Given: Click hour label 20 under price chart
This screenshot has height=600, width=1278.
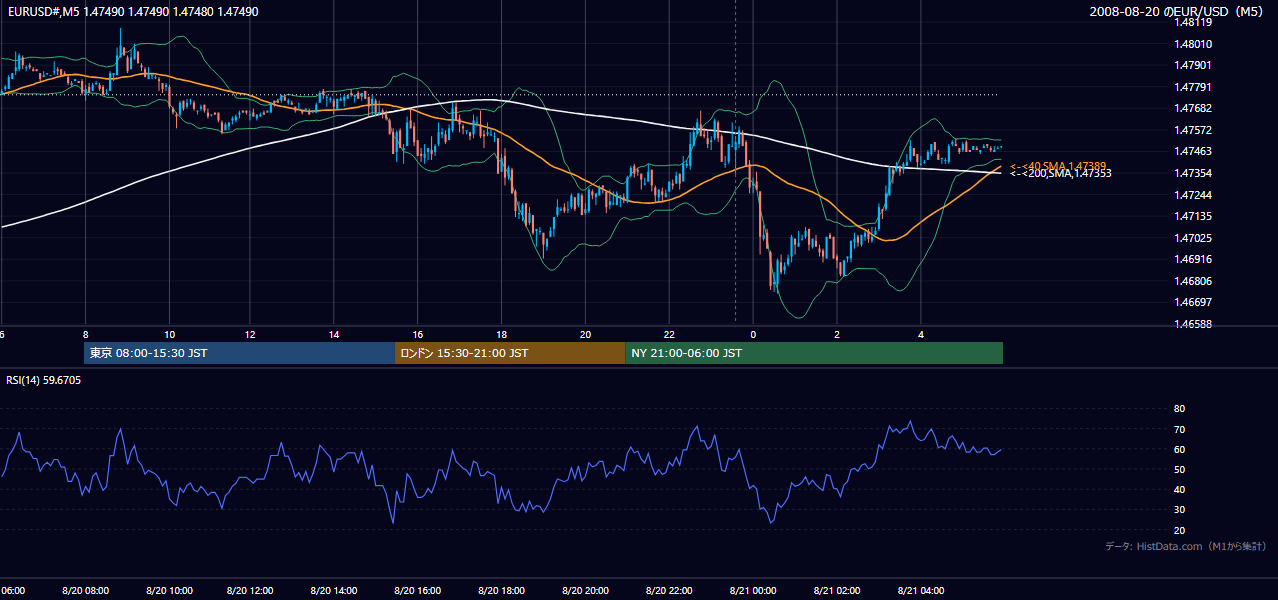Looking at the screenshot, I should coord(586,335).
